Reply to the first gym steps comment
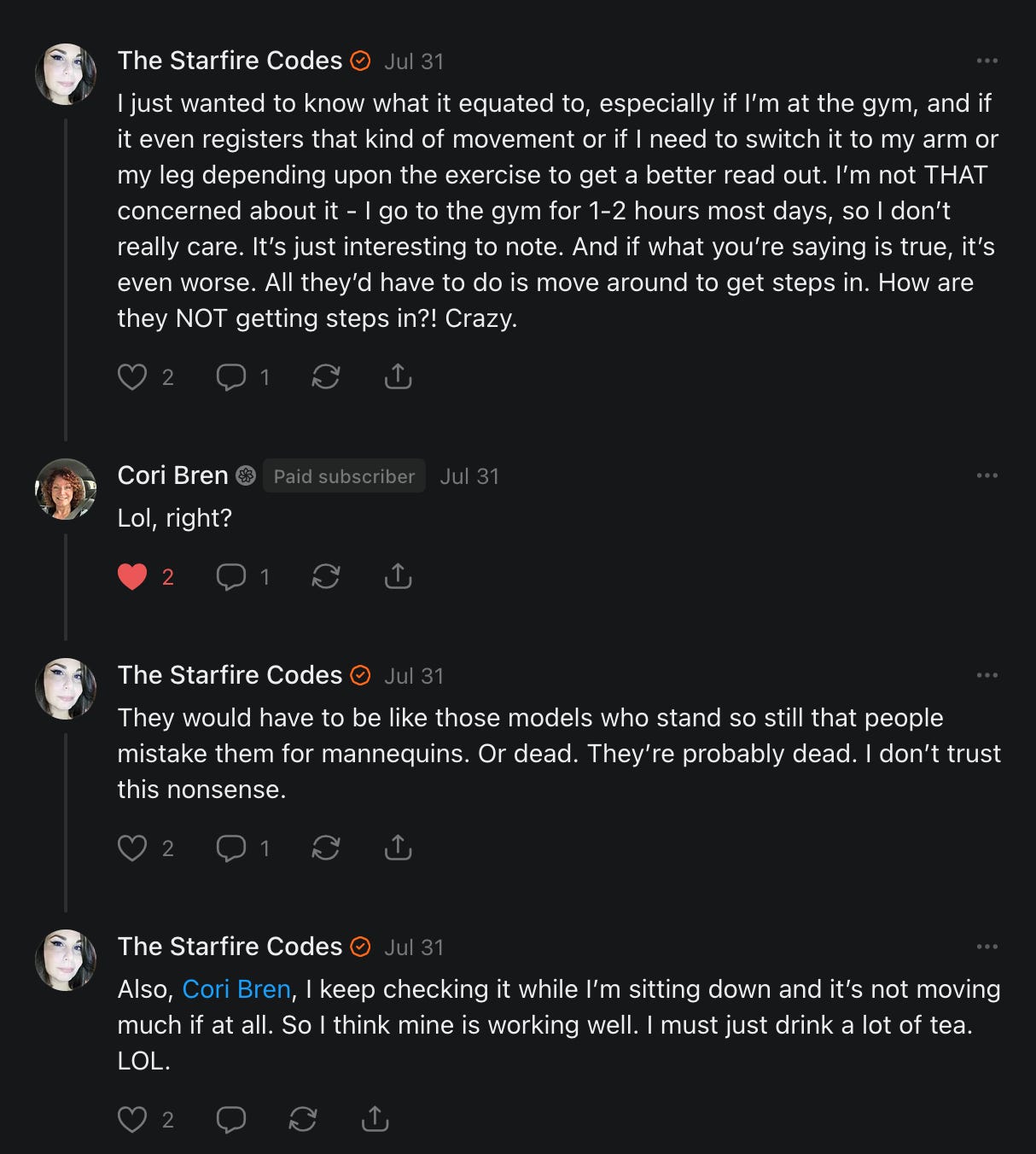Viewport: 1036px width, 1154px height. coord(231,376)
